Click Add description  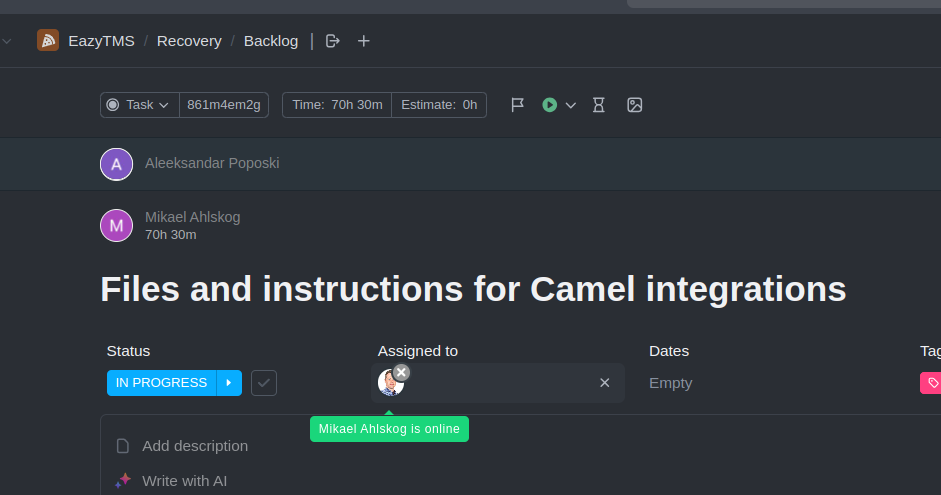195,446
